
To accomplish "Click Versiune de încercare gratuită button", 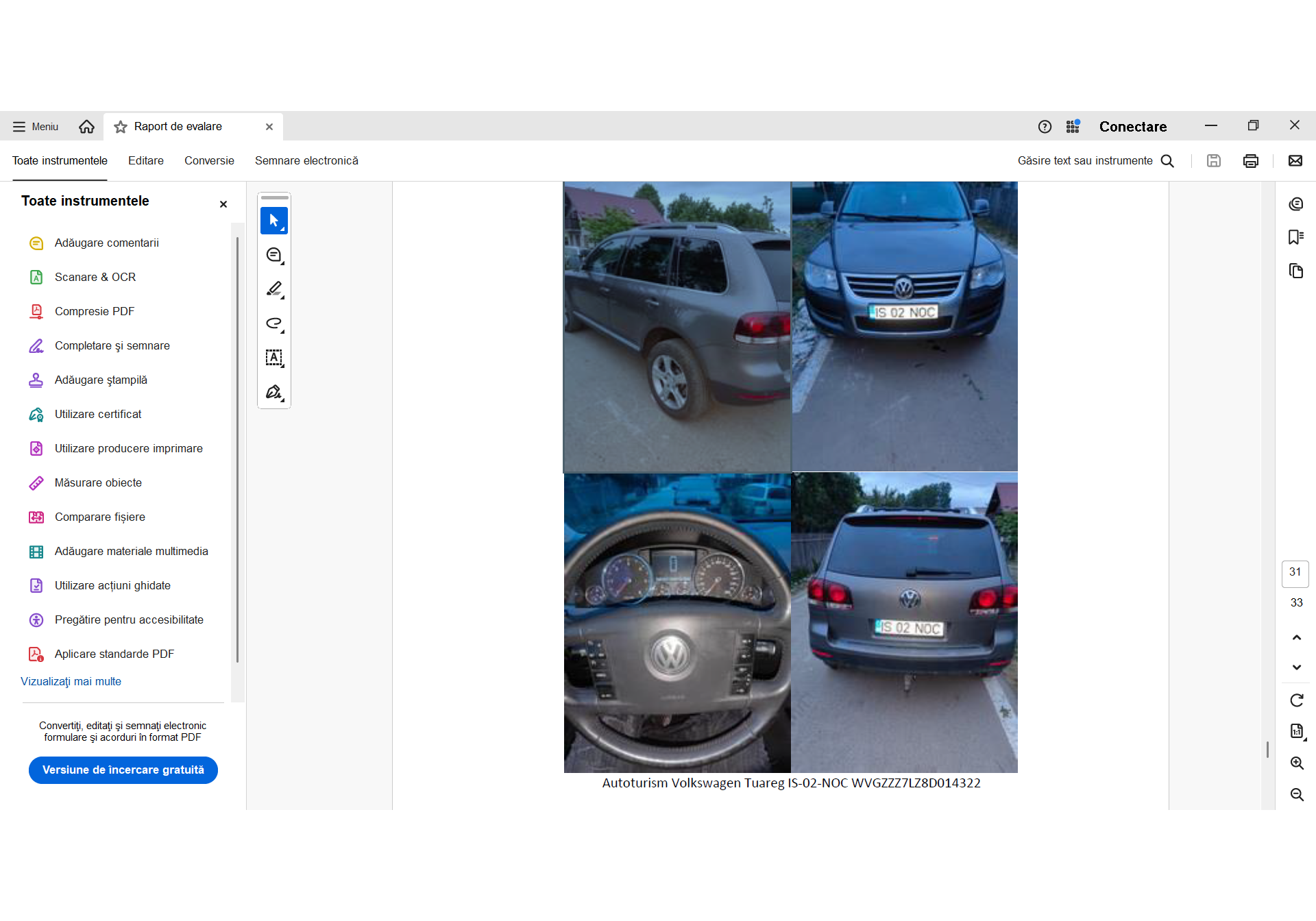I will pyautogui.click(x=123, y=770).
